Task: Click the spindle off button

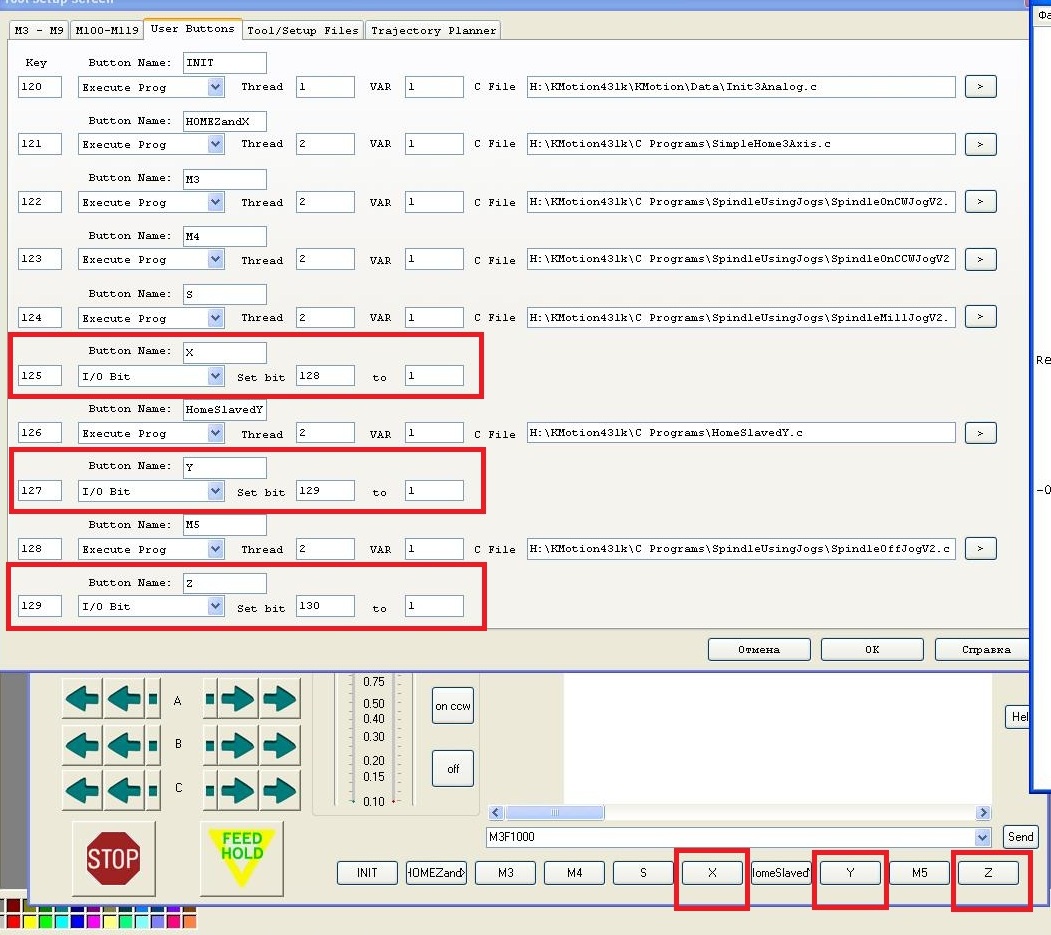Action: click(453, 769)
